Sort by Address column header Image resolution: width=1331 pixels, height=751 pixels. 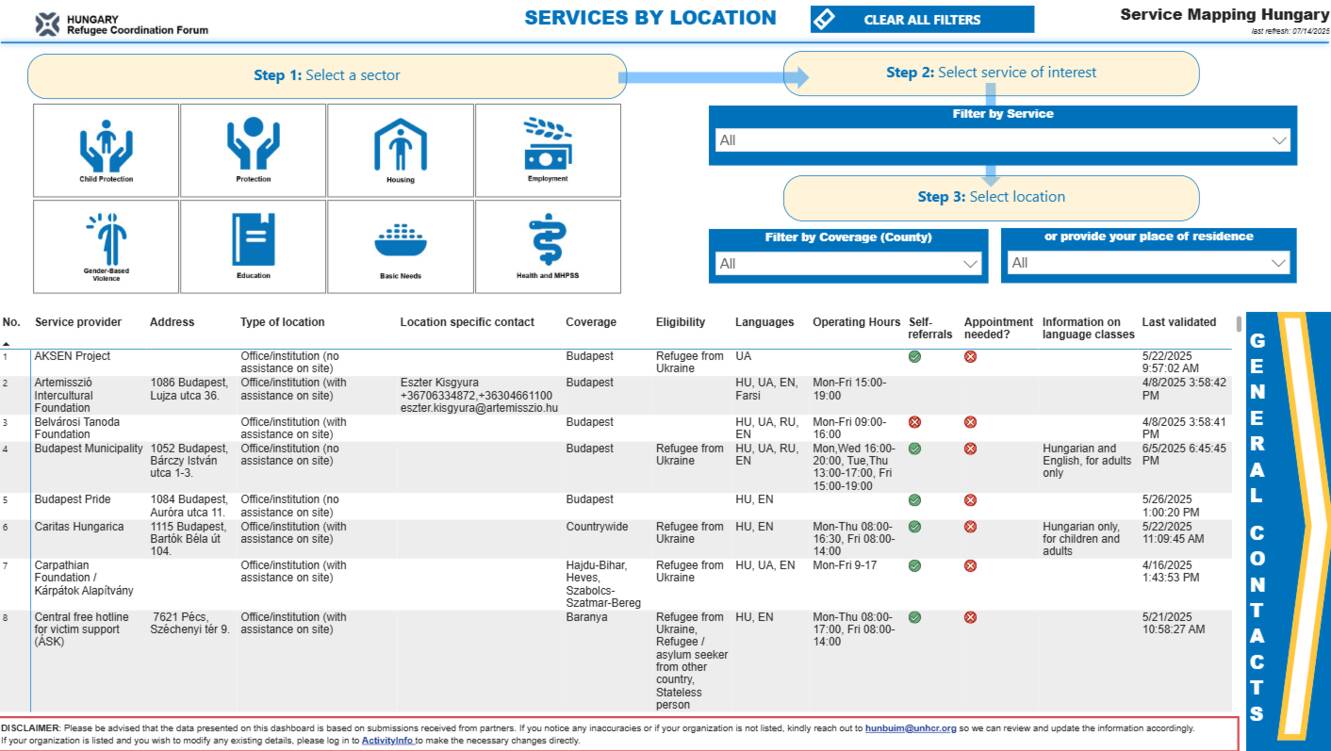pos(172,322)
